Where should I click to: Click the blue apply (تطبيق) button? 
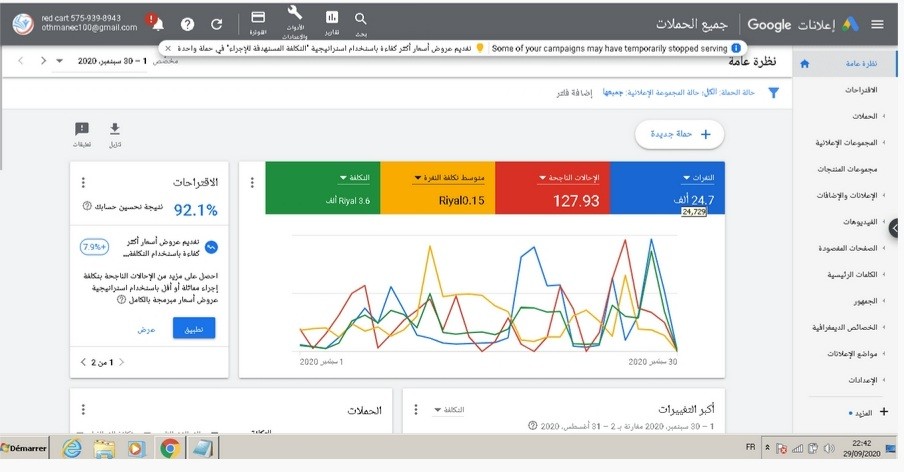(194, 328)
